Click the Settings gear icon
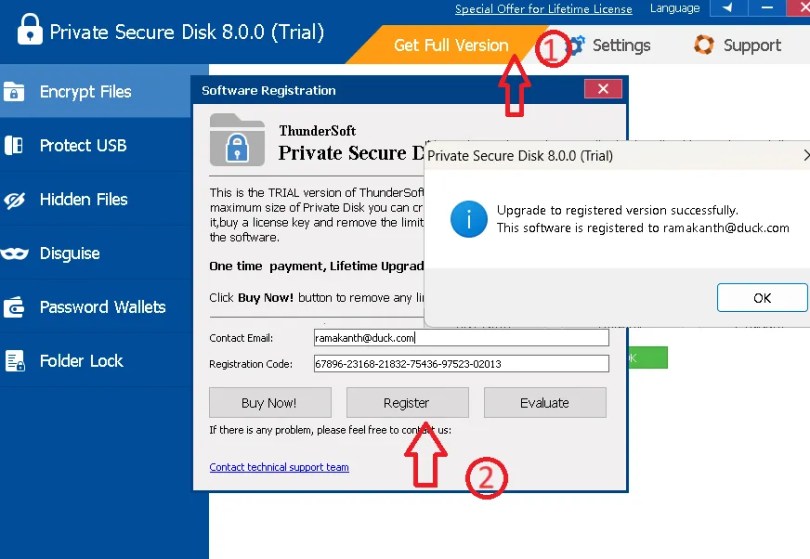This screenshot has width=810, height=559. (x=576, y=45)
